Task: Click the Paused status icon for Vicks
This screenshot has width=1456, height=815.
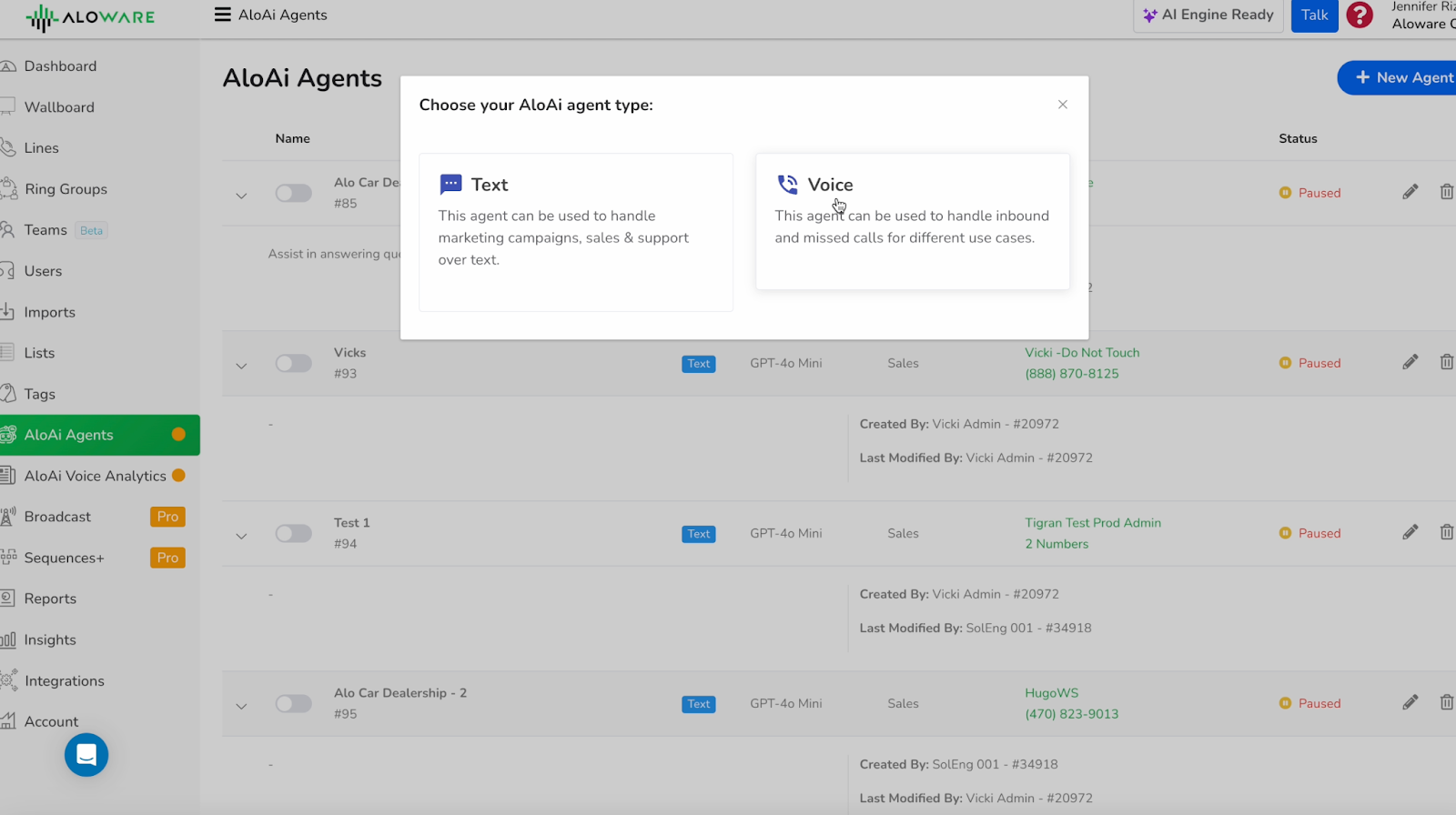Action: point(1285,363)
